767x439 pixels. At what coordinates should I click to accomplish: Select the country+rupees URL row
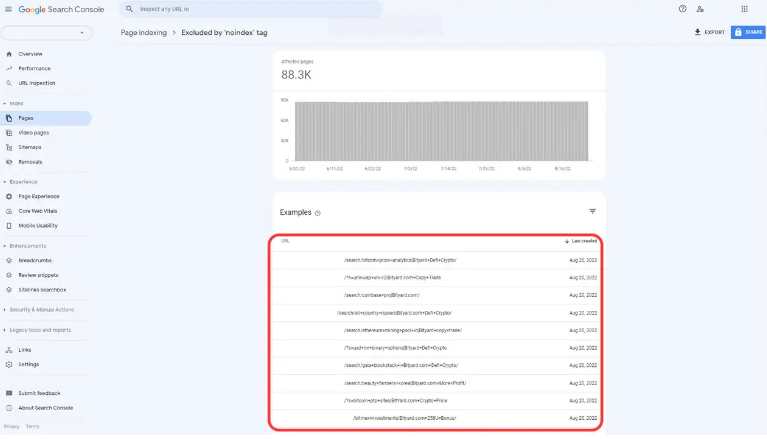[x=436, y=313]
